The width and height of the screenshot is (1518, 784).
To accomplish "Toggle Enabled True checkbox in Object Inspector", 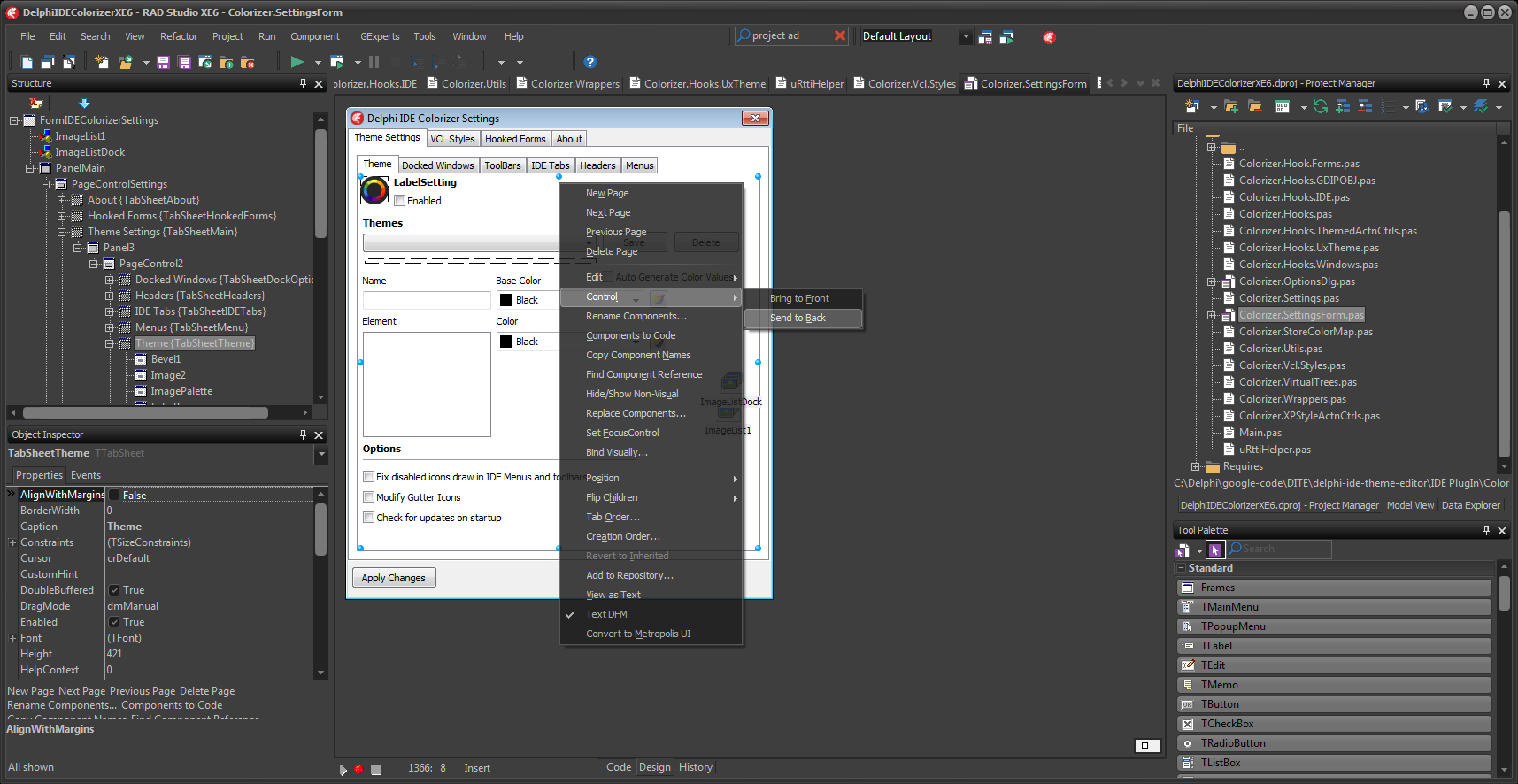I will [x=114, y=622].
